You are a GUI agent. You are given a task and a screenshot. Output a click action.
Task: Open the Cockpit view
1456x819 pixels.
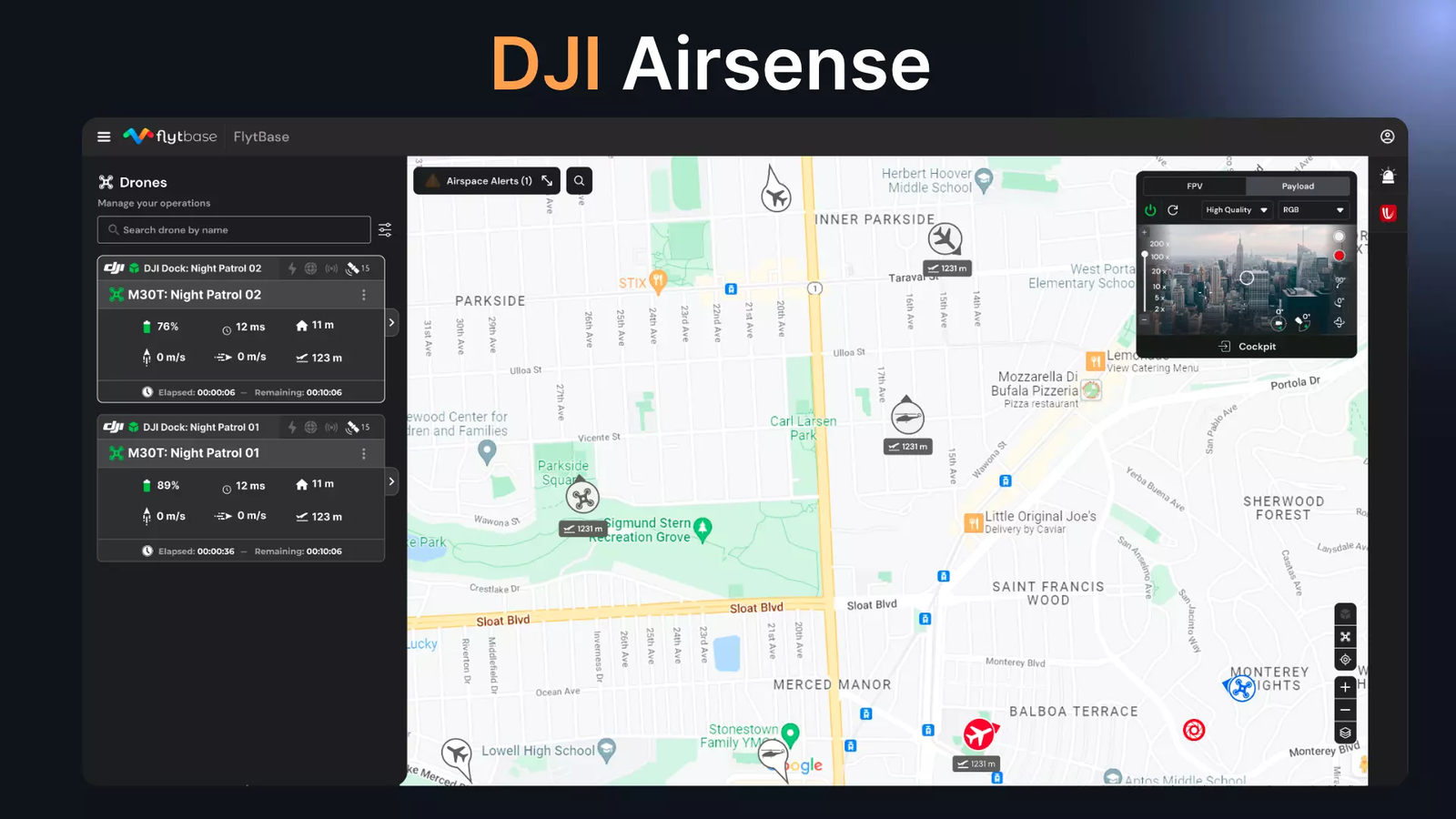pyautogui.click(x=1247, y=347)
